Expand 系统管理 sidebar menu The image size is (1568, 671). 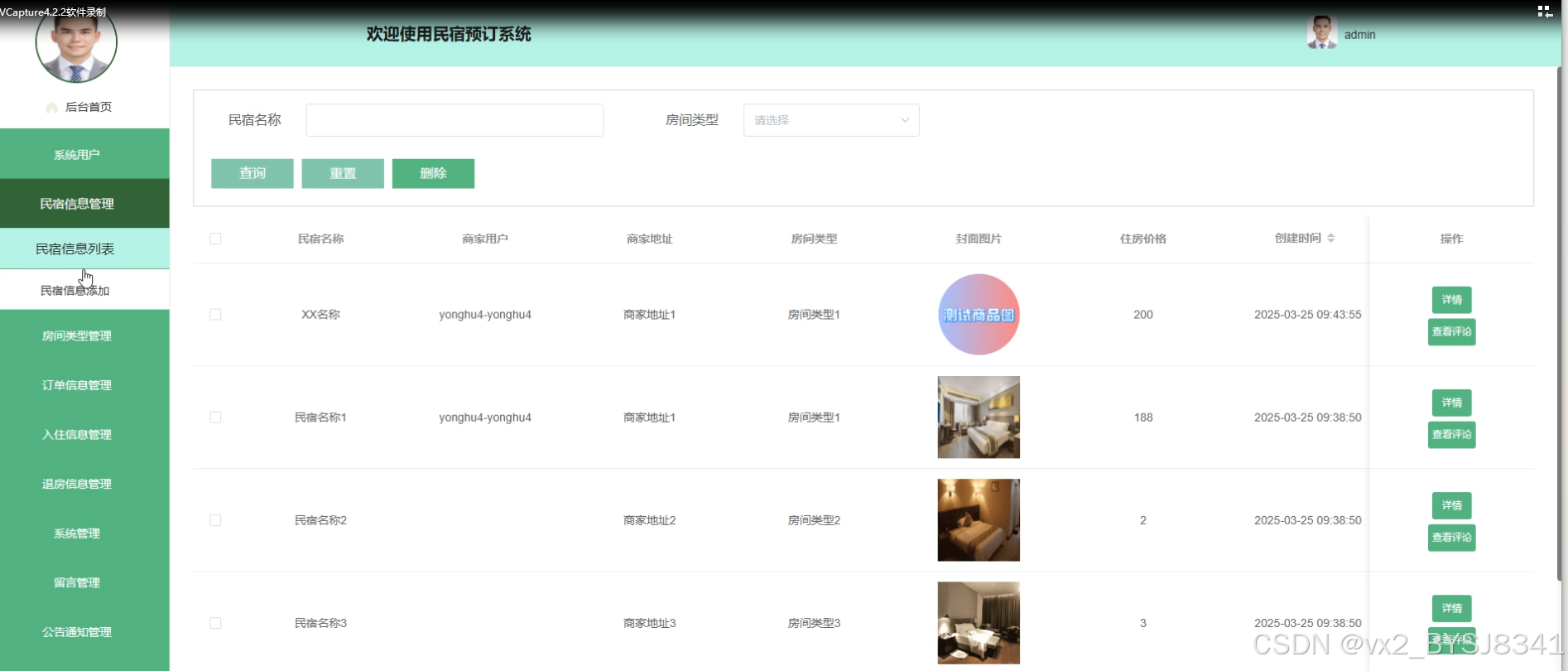coord(84,533)
